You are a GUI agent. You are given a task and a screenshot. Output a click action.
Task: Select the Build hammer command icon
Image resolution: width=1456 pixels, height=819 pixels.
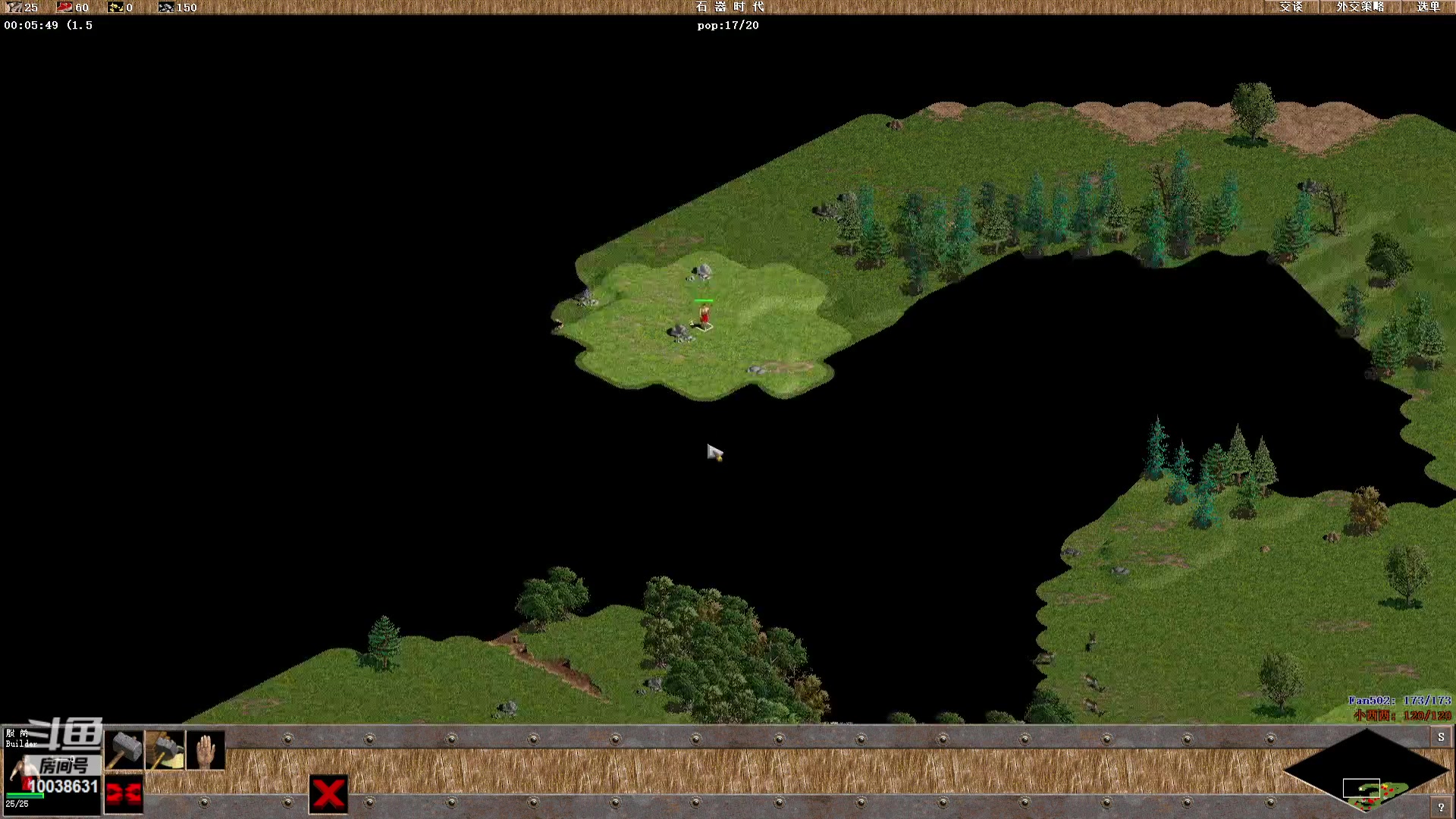124,750
